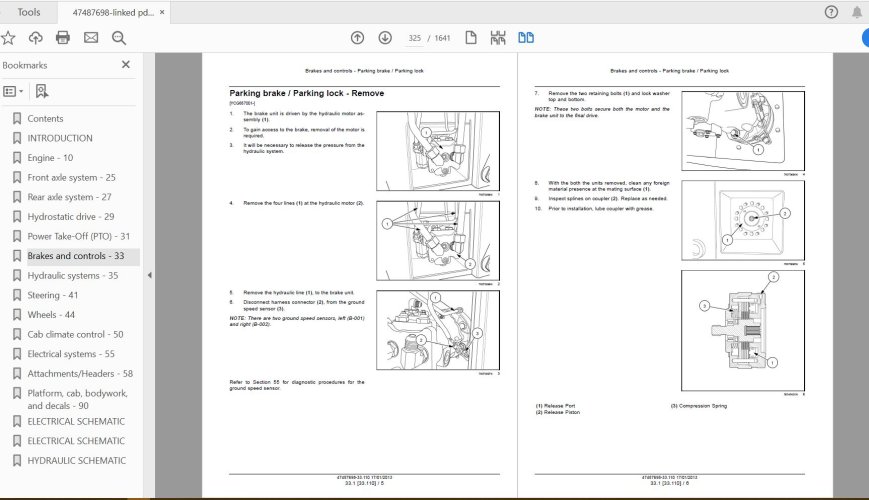The height and width of the screenshot is (500, 869).
Task: Click the upload to cloud icon
Action: point(35,38)
